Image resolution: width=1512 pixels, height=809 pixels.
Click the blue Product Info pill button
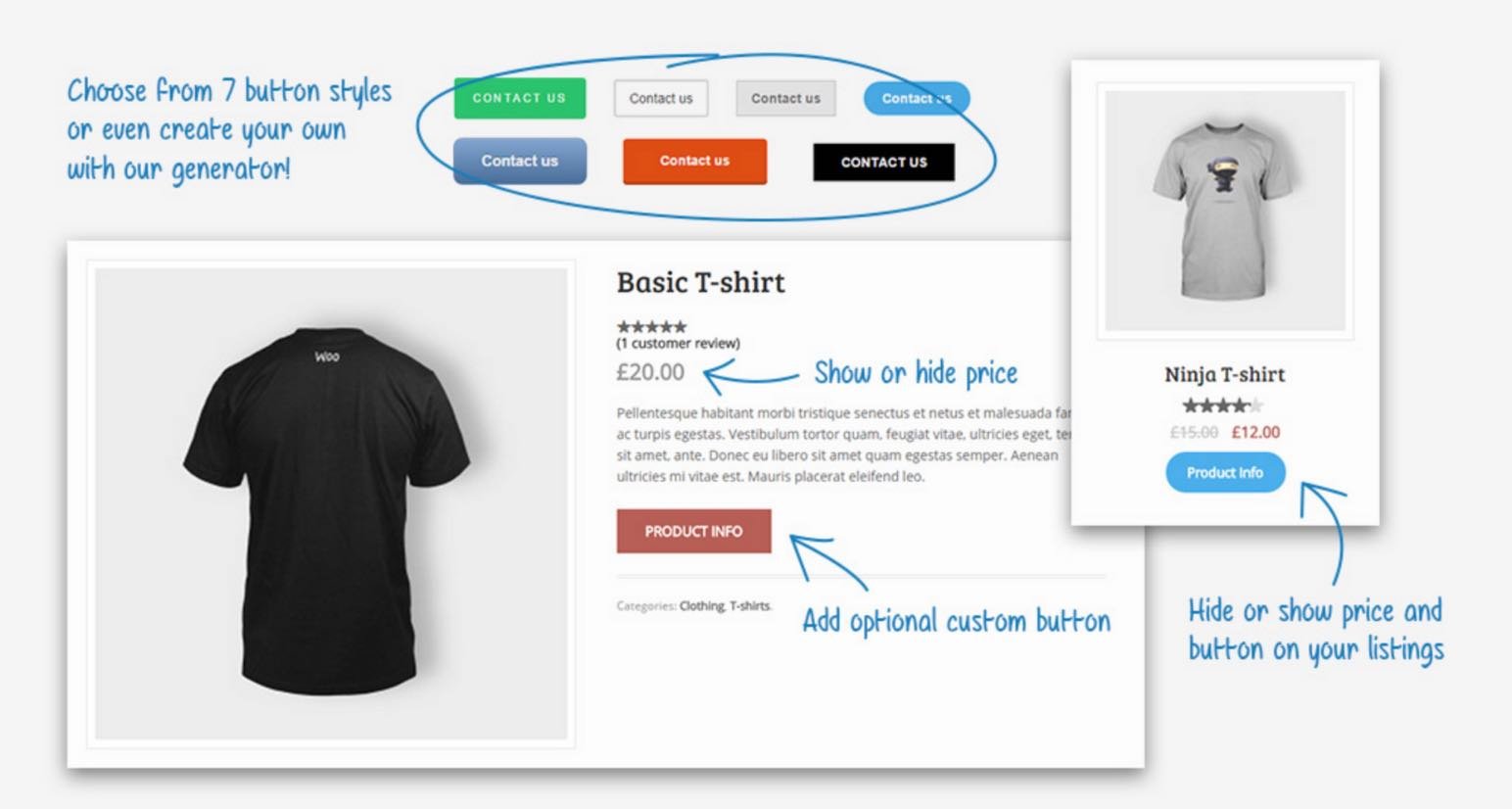pyautogui.click(x=1225, y=472)
